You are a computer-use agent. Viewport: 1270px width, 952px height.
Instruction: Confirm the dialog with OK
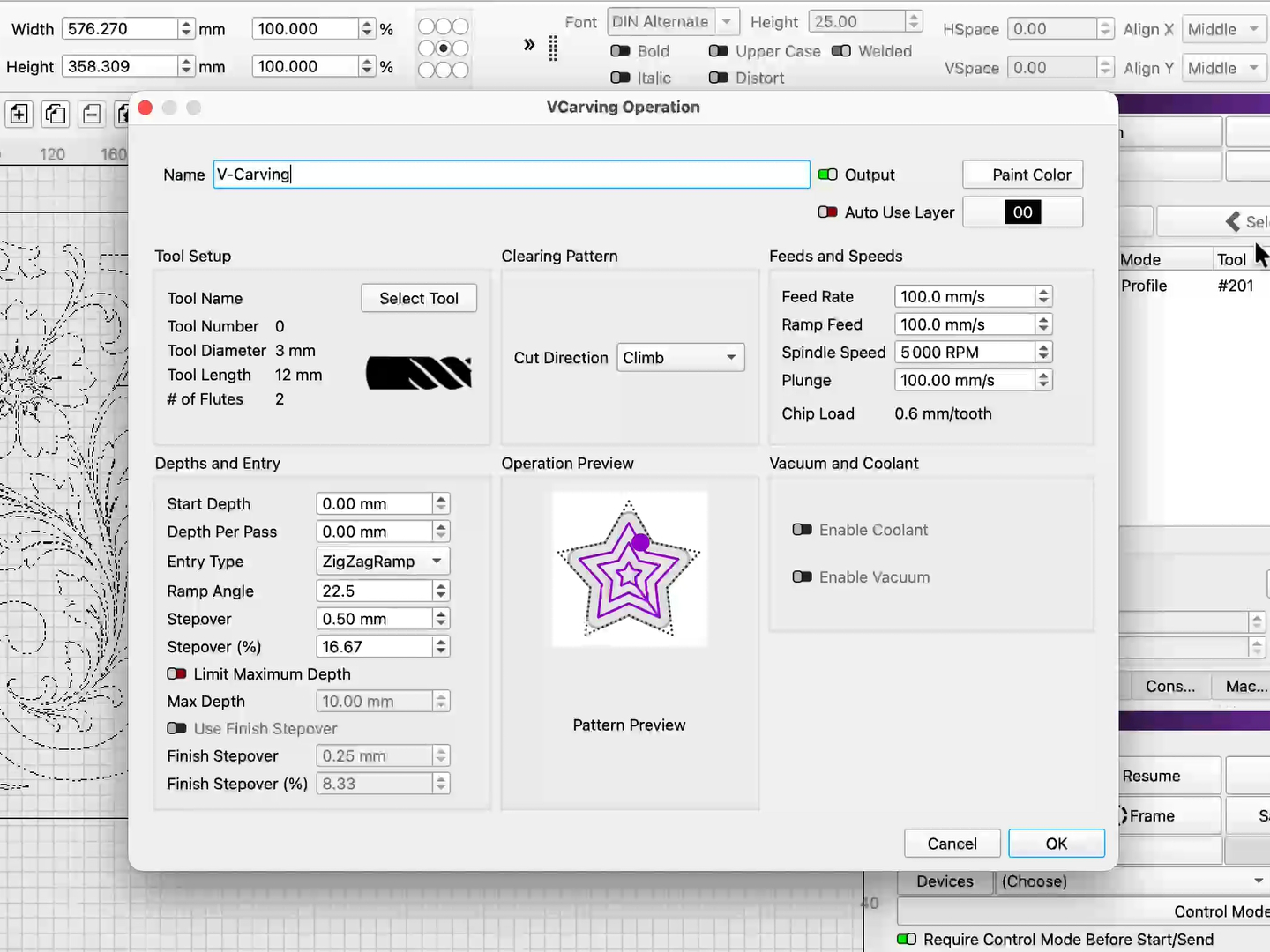1057,844
